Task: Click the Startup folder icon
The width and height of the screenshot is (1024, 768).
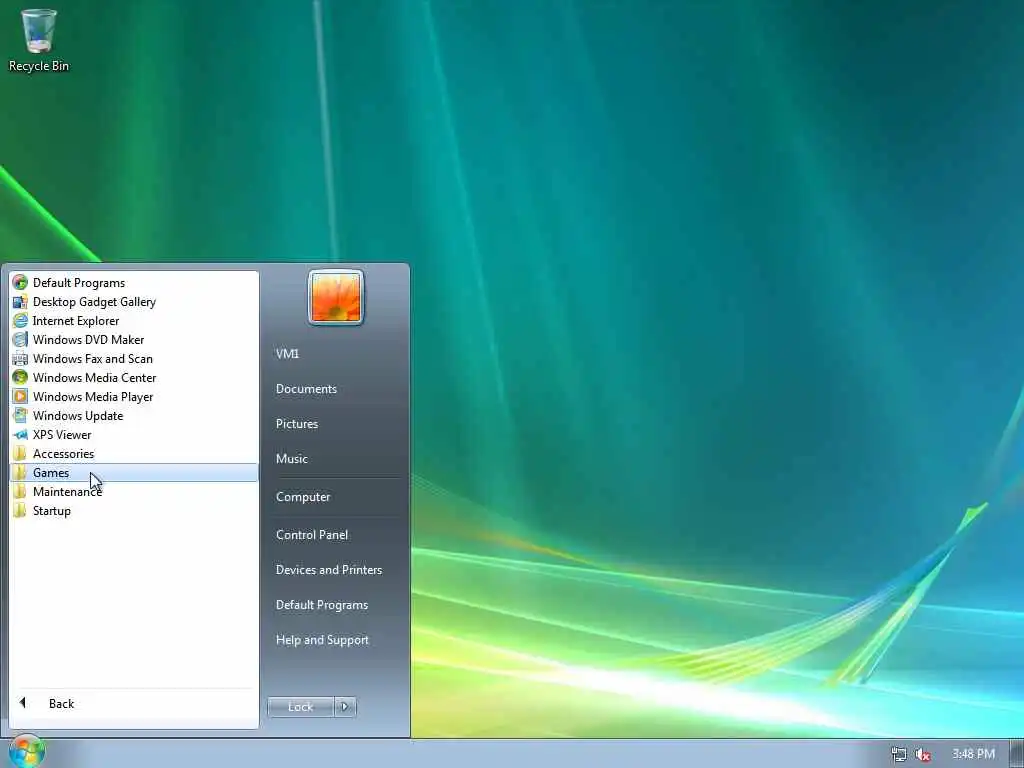Action: point(20,511)
